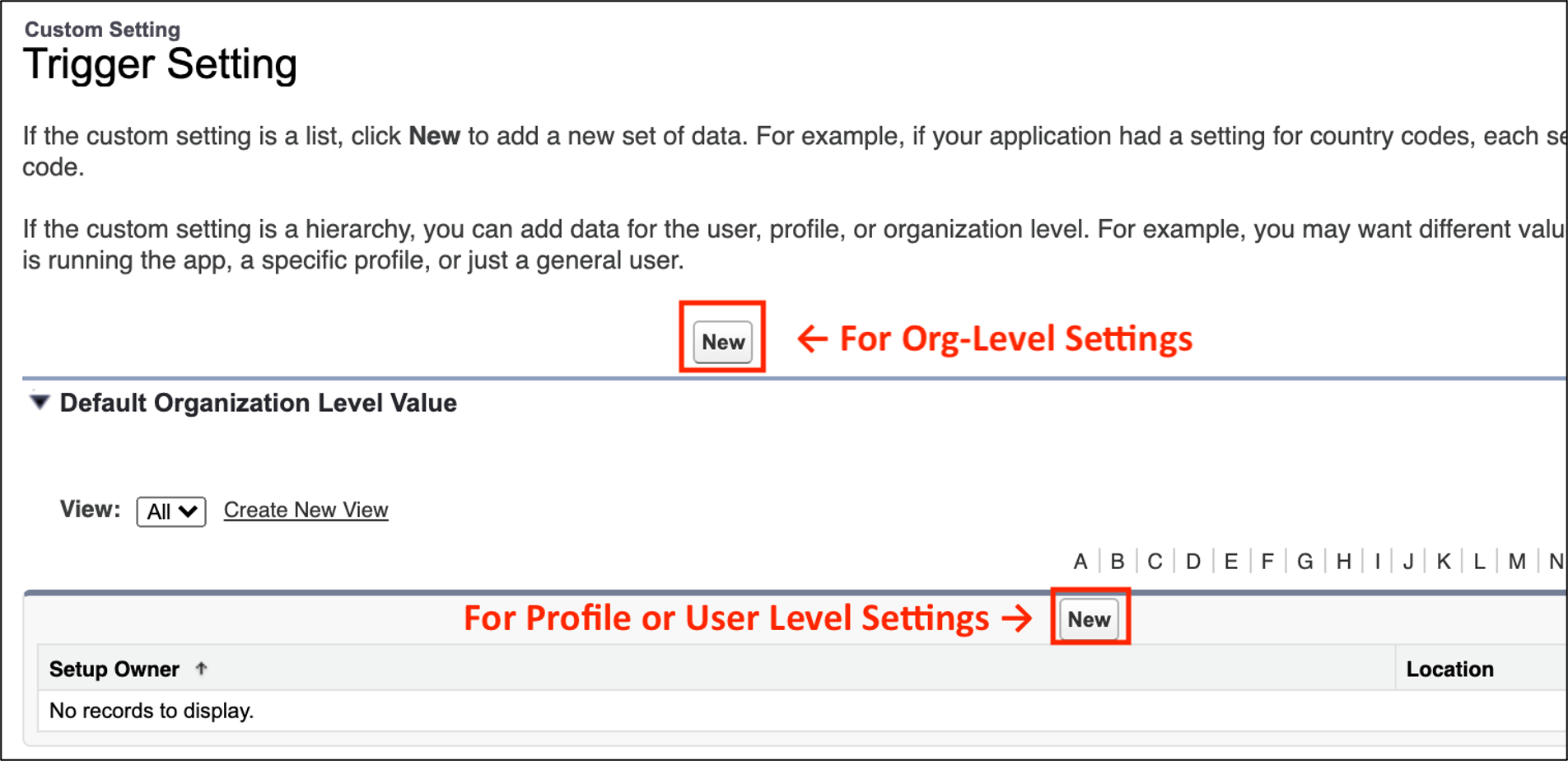Filter records by letter M
The height and width of the screenshot is (761, 1568).
tap(1517, 562)
